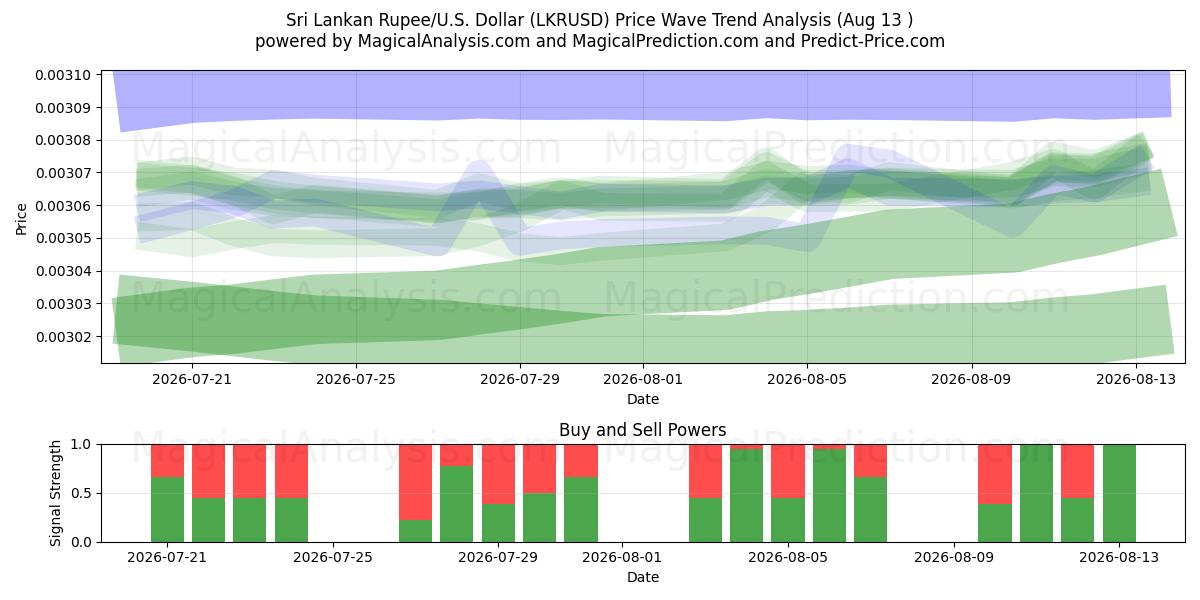Click 2026-07-21 on the Buy/Sell chart axis
The width and height of the screenshot is (1200, 600).
pos(167,558)
